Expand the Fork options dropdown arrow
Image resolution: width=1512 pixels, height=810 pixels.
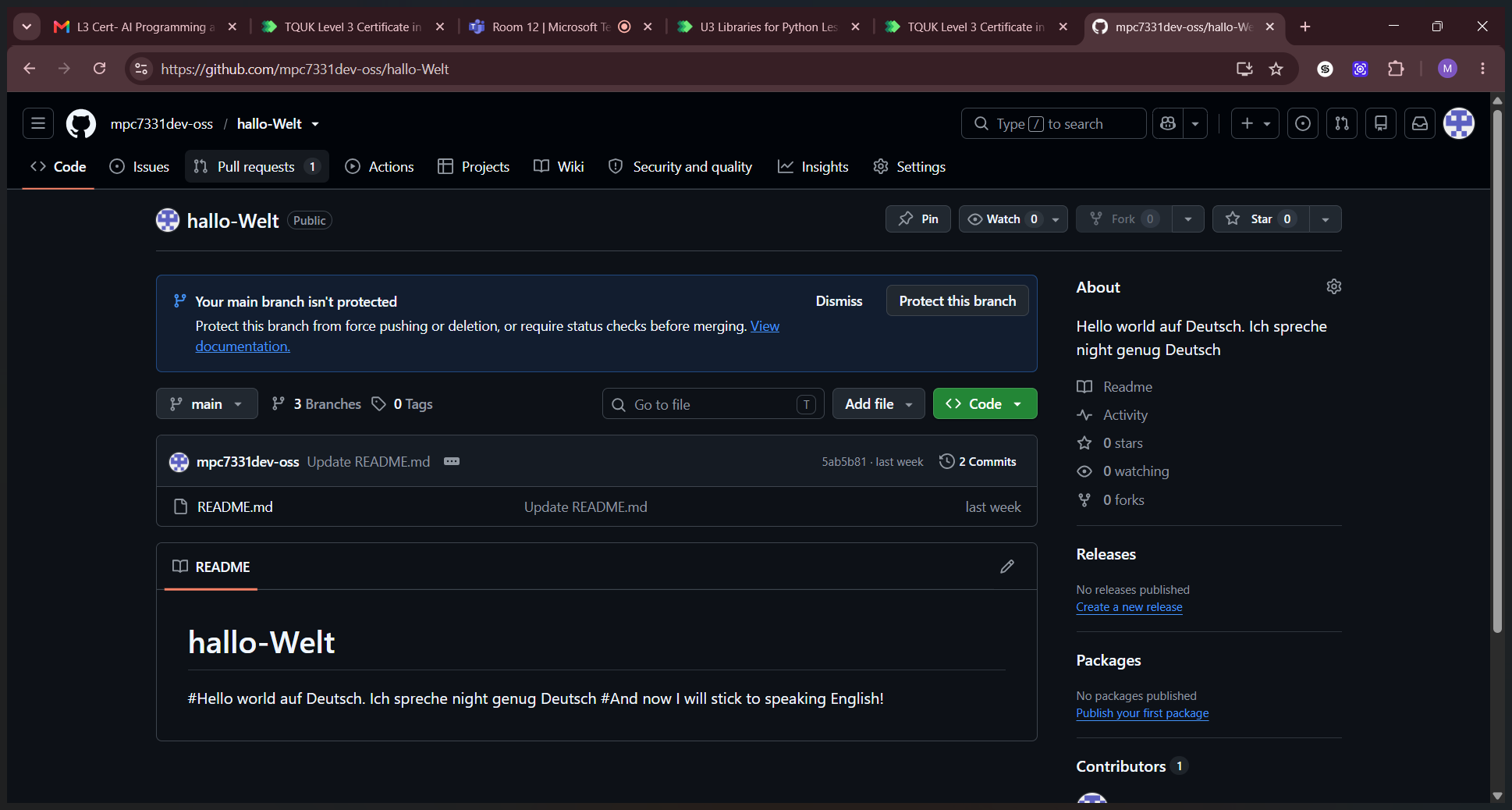click(1187, 218)
